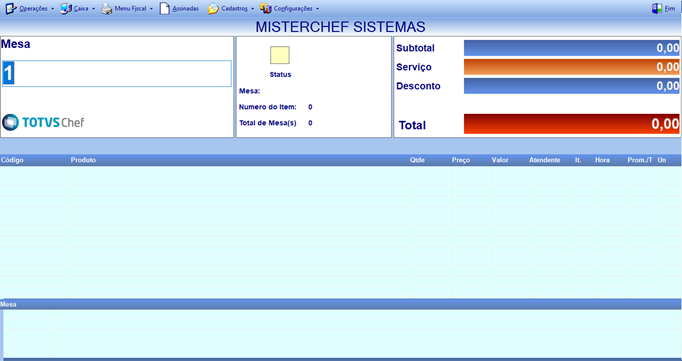Open the Cadastros menu

pos(234,9)
